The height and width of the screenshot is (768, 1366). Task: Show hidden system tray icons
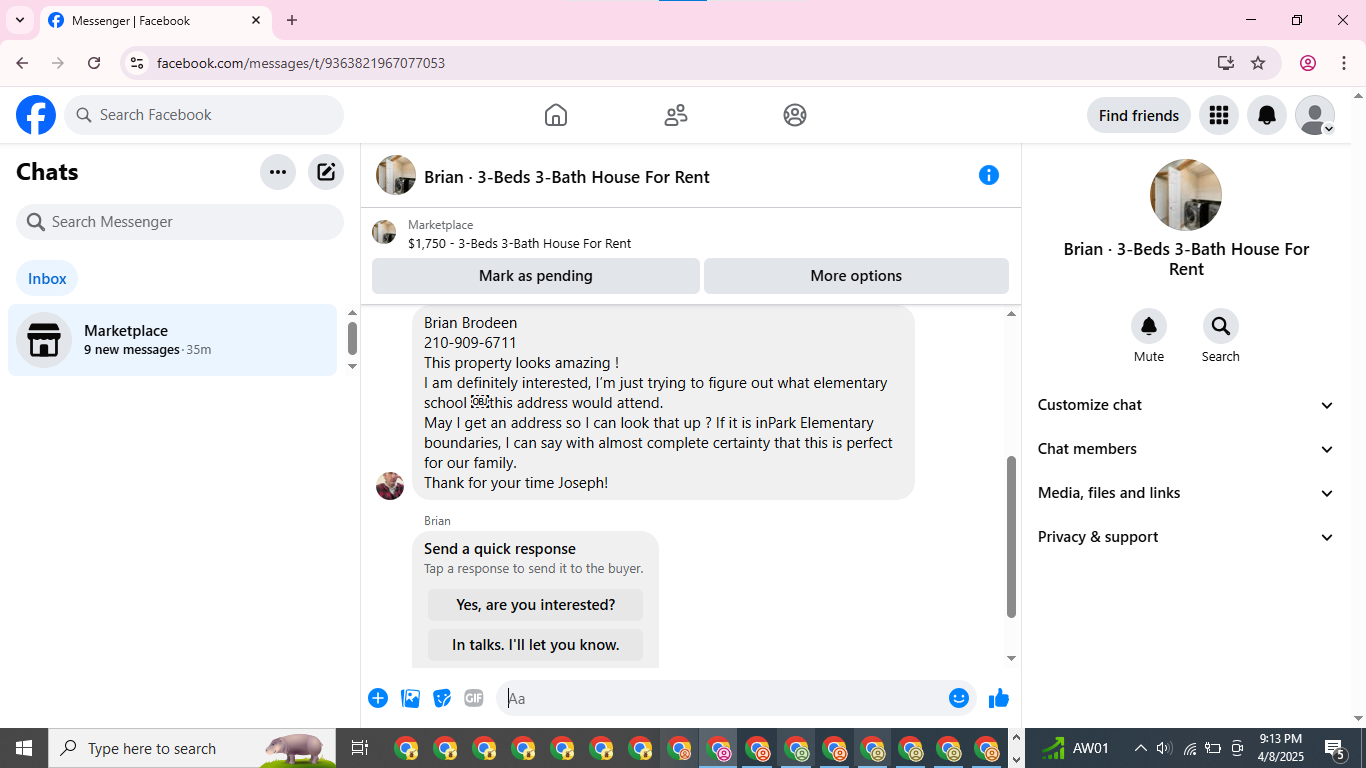[x=1140, y=748]
